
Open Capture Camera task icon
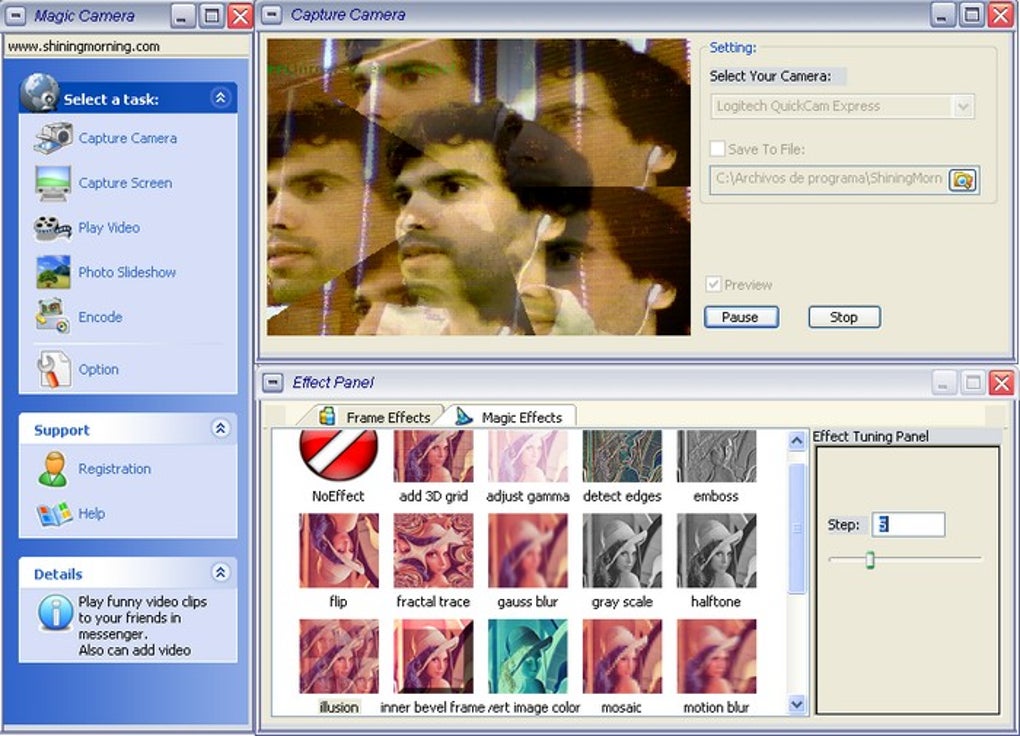(x=53, y=138)
